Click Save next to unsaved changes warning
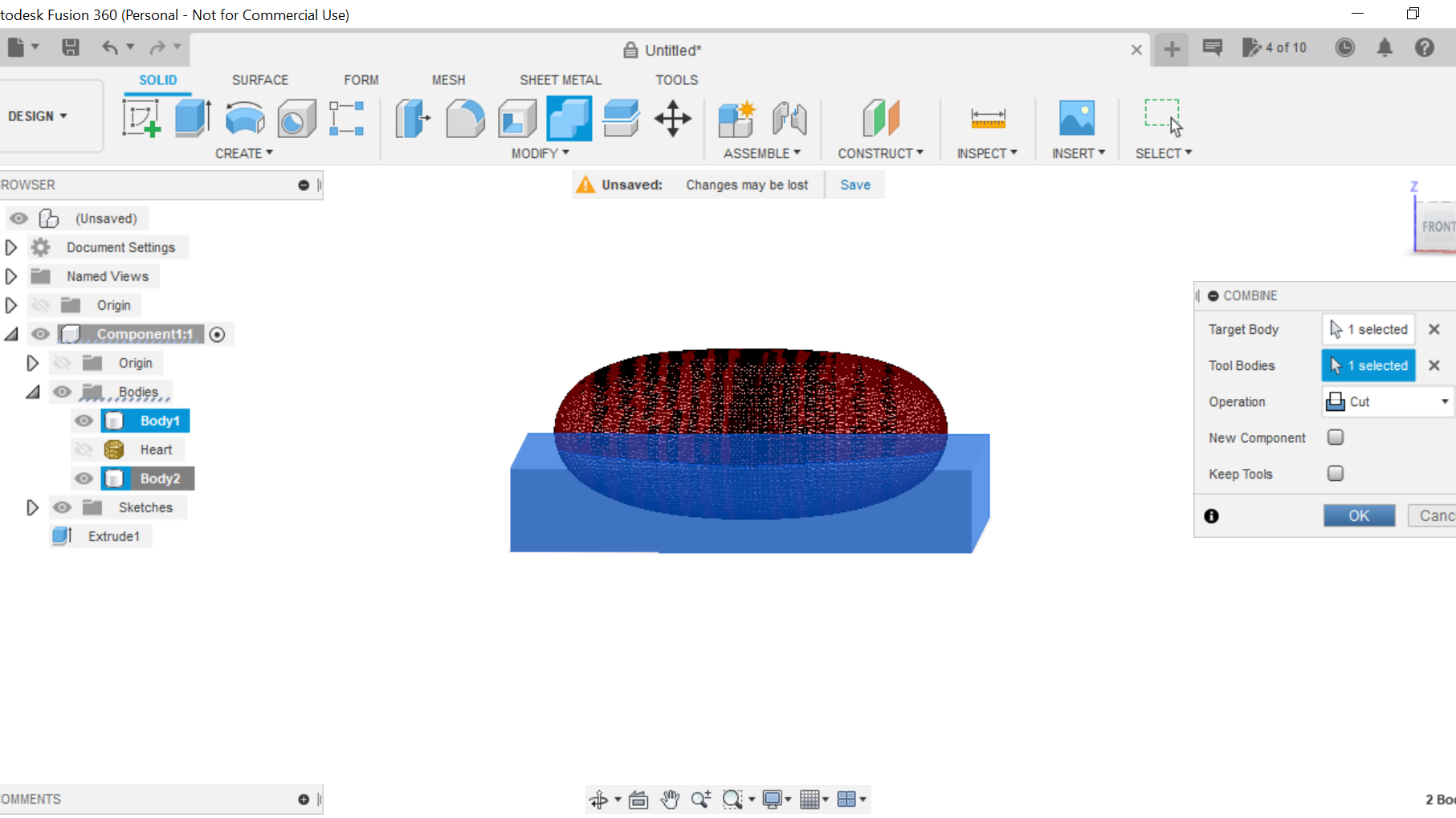Screen dimensions: 1456x818 [854, 185]
